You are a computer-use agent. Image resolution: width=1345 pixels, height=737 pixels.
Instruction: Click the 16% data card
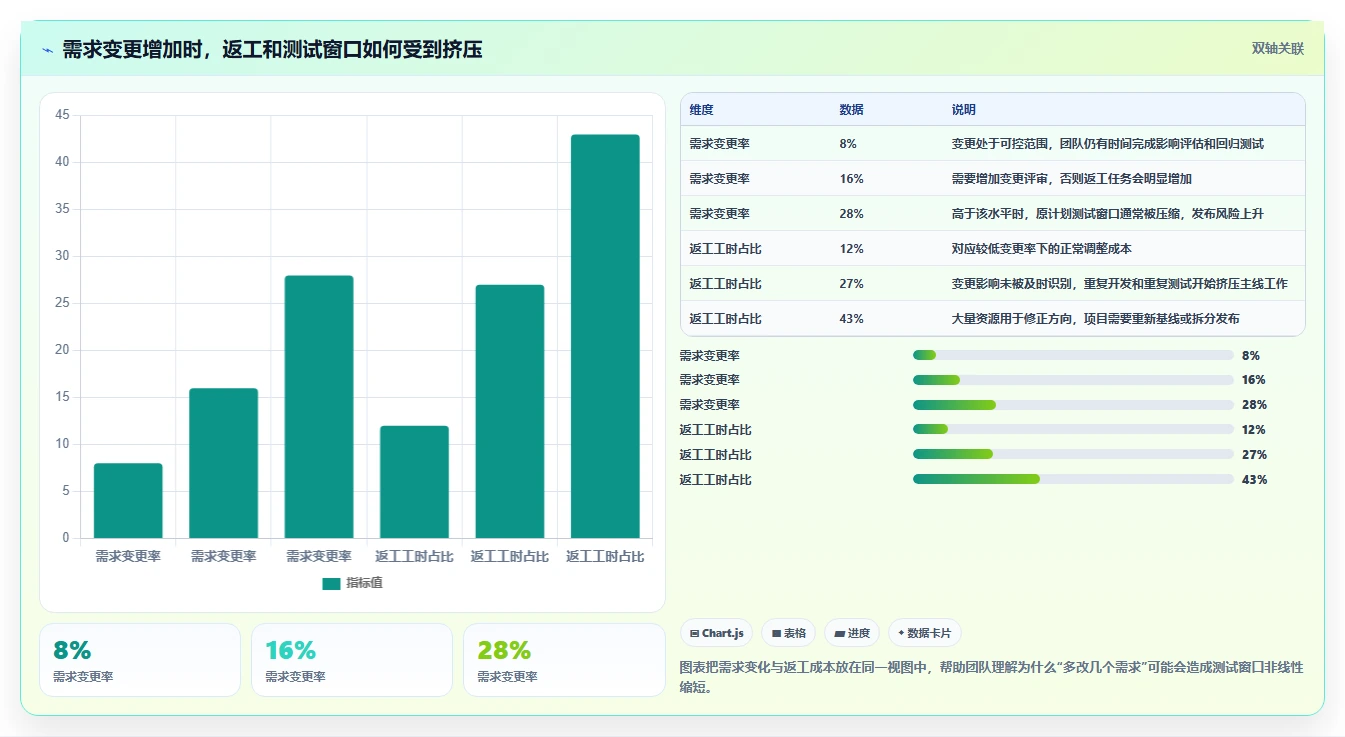352,660
